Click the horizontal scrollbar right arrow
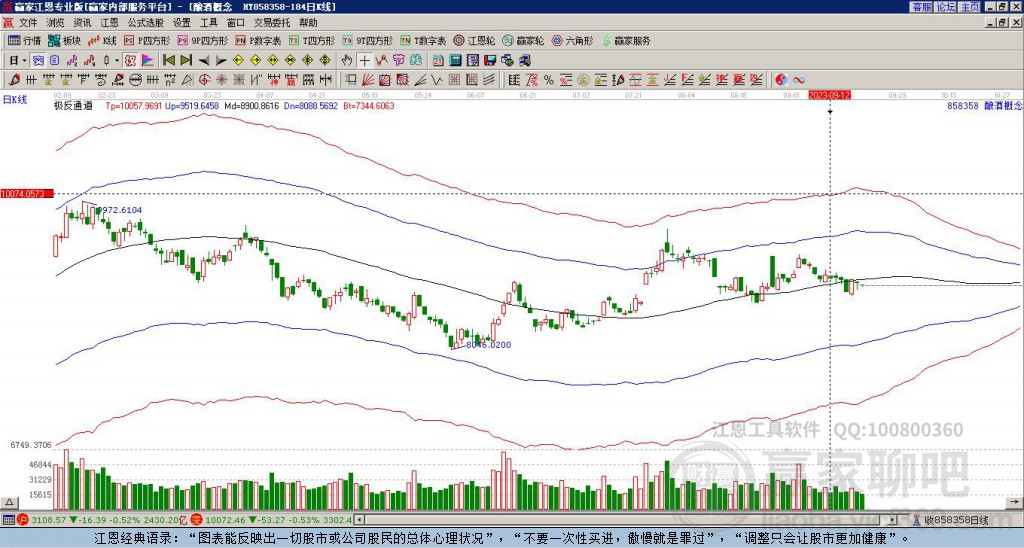The width and height of the screenshot is (1024, 548). (x=893, y=520)
